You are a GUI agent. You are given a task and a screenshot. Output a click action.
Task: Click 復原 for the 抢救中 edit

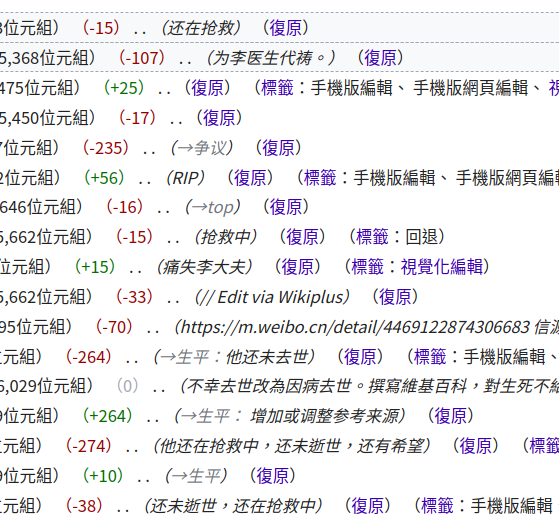302,237
